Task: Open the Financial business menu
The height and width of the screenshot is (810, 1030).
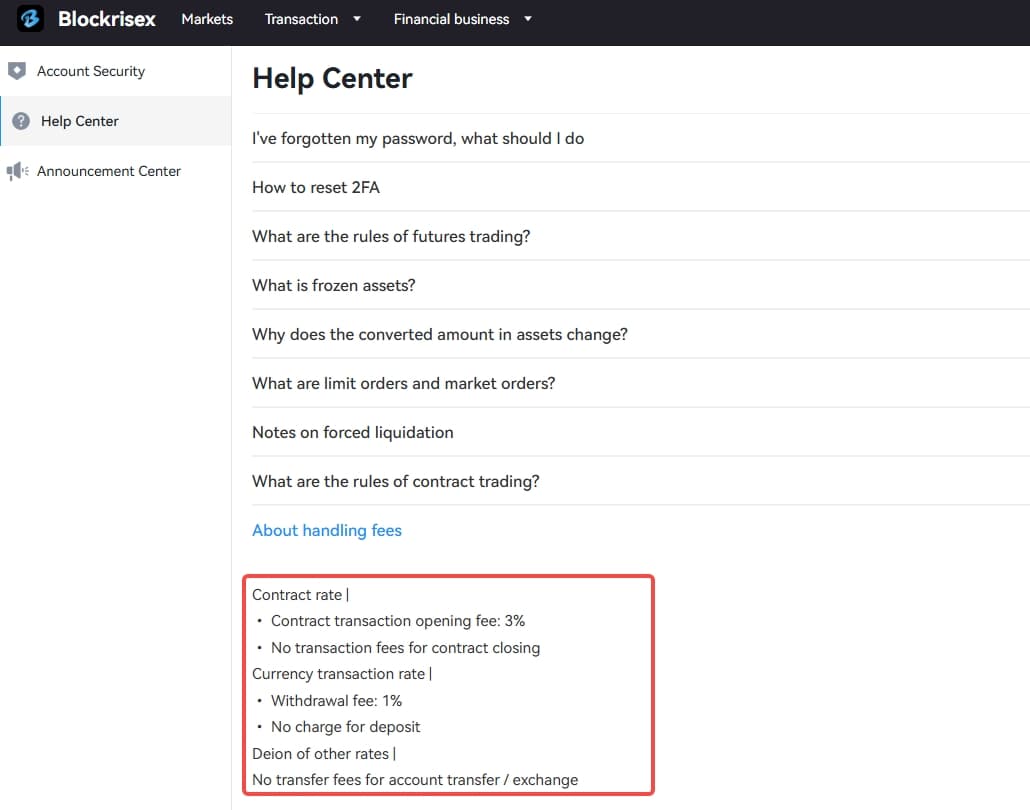Action: [451, 19]
